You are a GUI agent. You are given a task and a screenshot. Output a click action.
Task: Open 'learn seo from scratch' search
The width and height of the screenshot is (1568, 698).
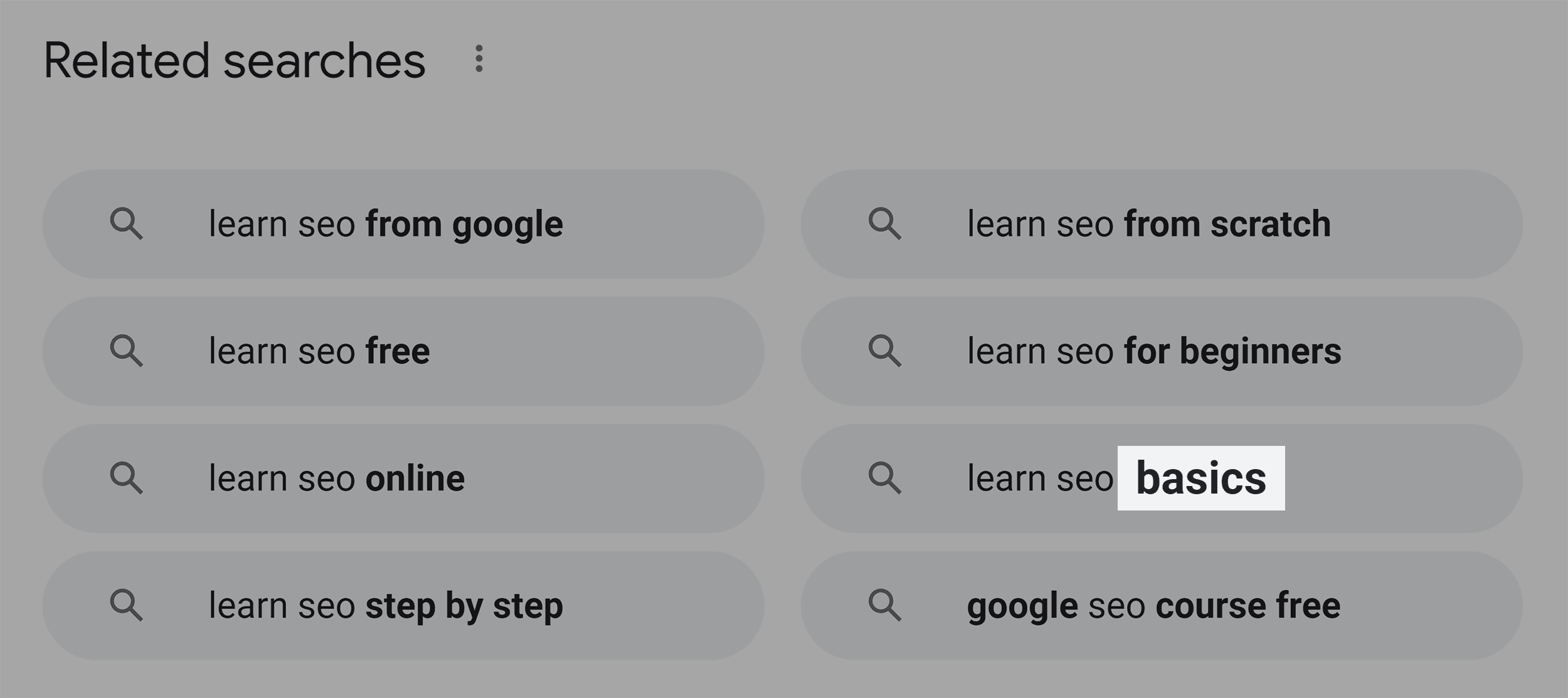coord(1162,224)
